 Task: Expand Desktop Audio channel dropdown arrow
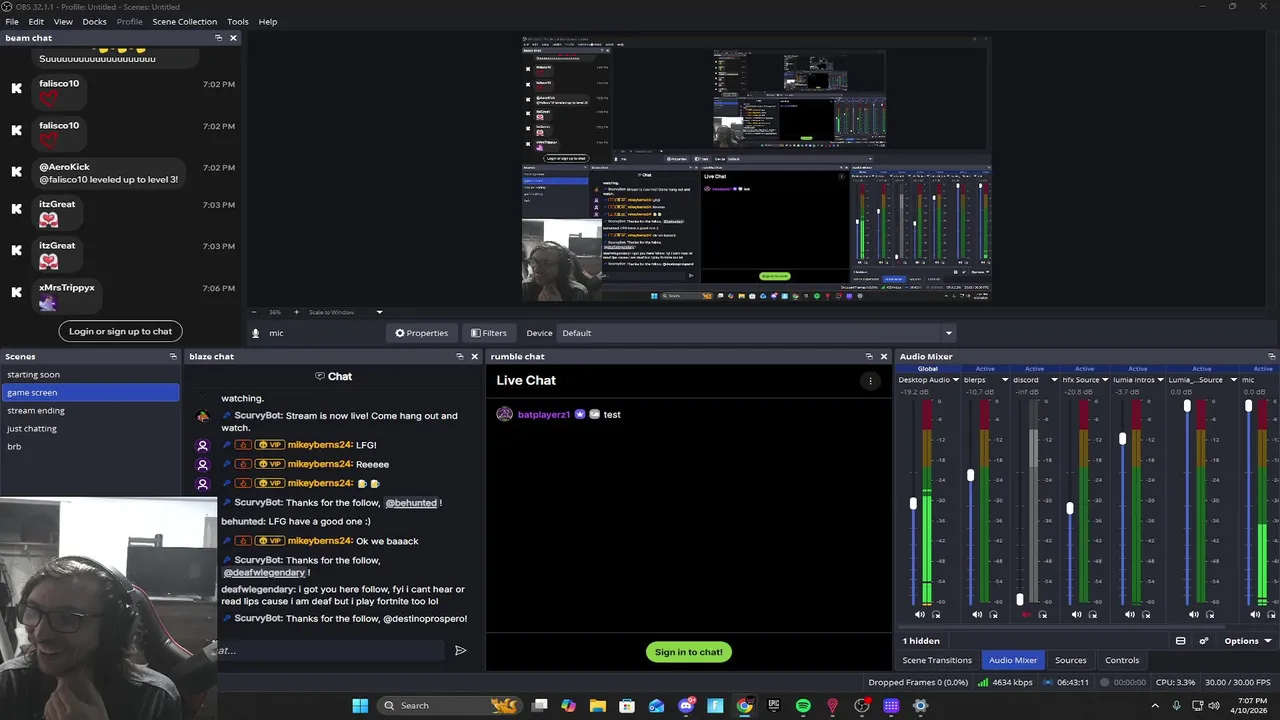click(955, 380)
